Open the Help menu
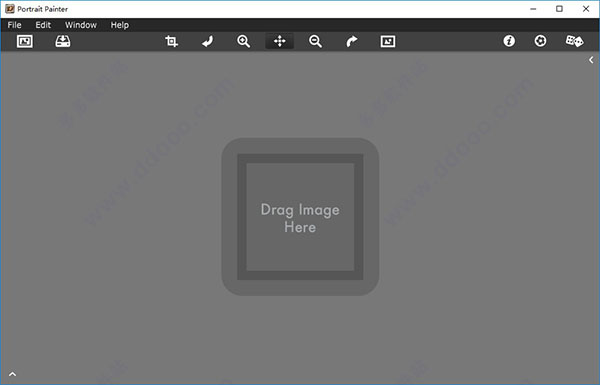The width and height of the screenshot is (600, 385). 120,25
